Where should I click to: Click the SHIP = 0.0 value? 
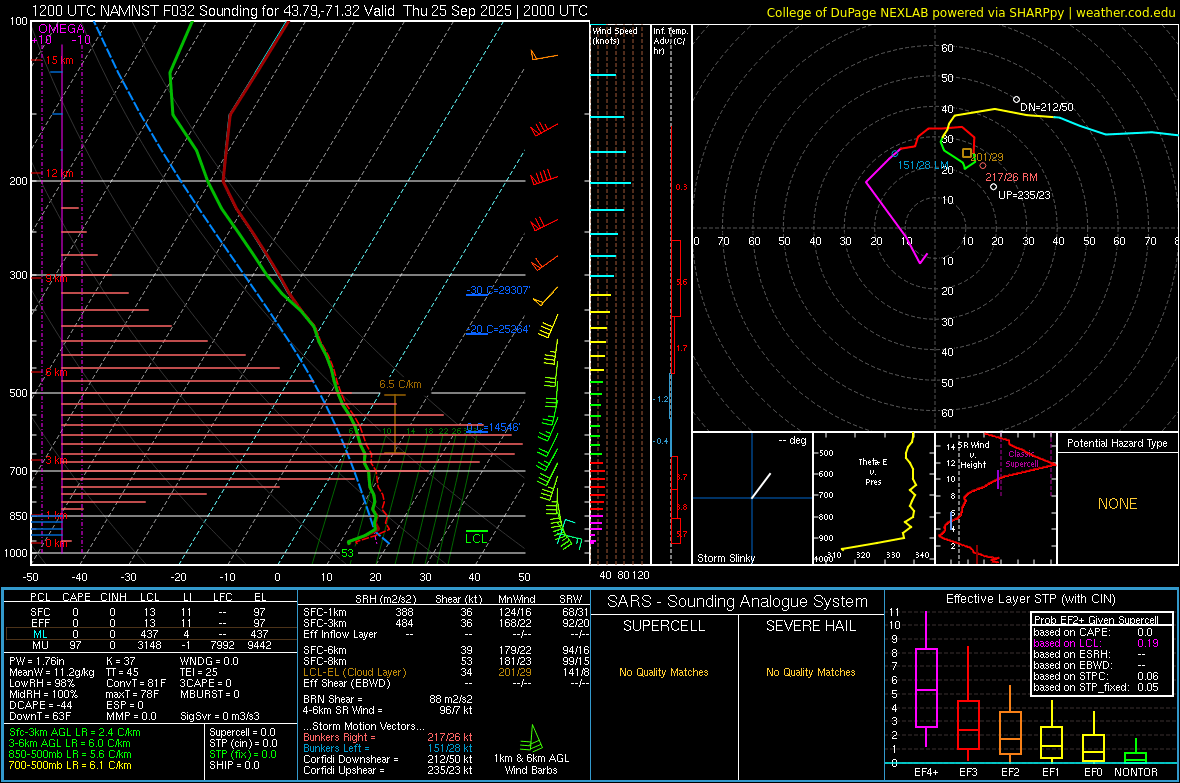tap(234, 765)
